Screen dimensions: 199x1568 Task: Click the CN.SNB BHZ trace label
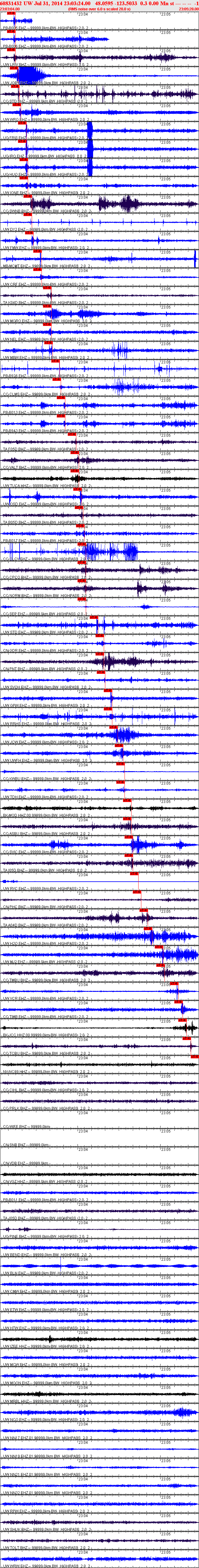pyautogui.click(x=26, y=1145)
